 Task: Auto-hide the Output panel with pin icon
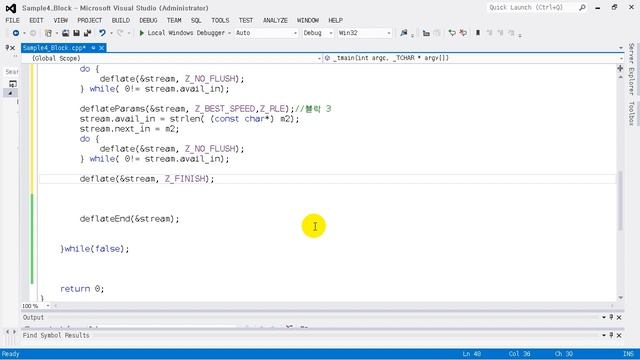(x=611, y=317)
